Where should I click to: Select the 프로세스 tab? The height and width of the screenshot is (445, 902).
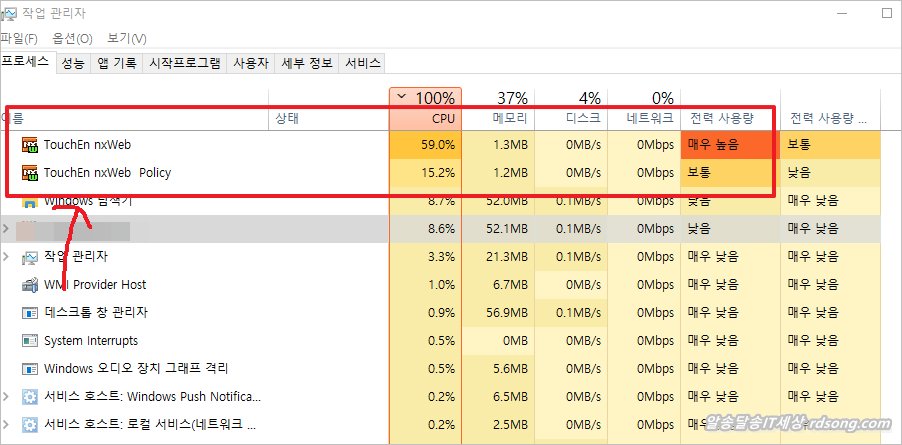(28, 63)
